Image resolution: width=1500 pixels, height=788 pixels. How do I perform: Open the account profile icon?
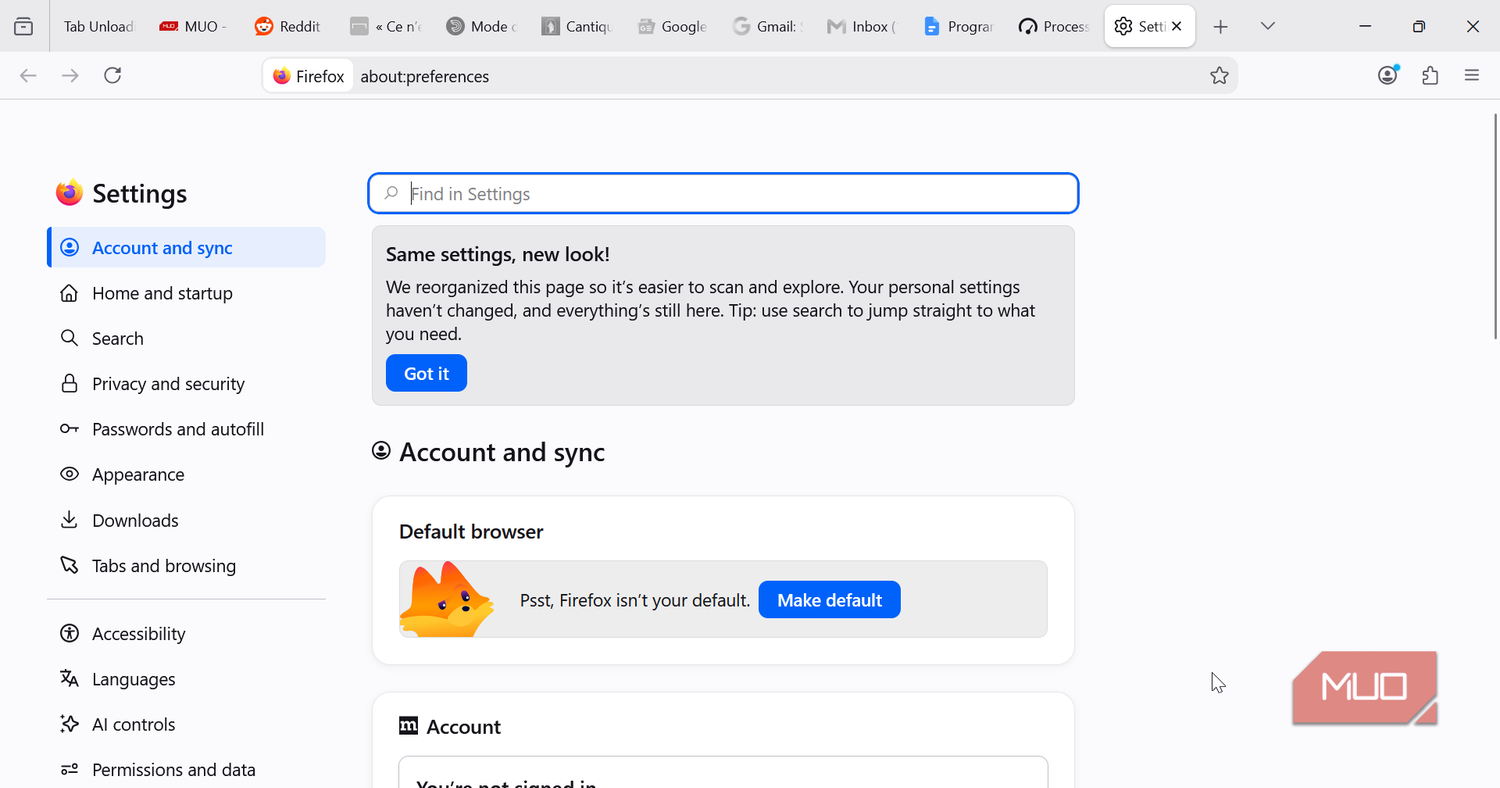pos(1388,75)
